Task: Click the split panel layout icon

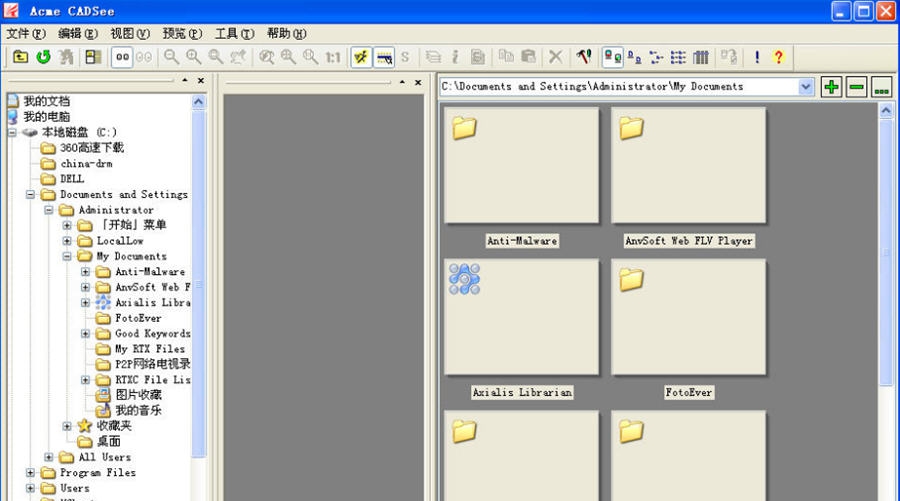Action: pos(92,57)
